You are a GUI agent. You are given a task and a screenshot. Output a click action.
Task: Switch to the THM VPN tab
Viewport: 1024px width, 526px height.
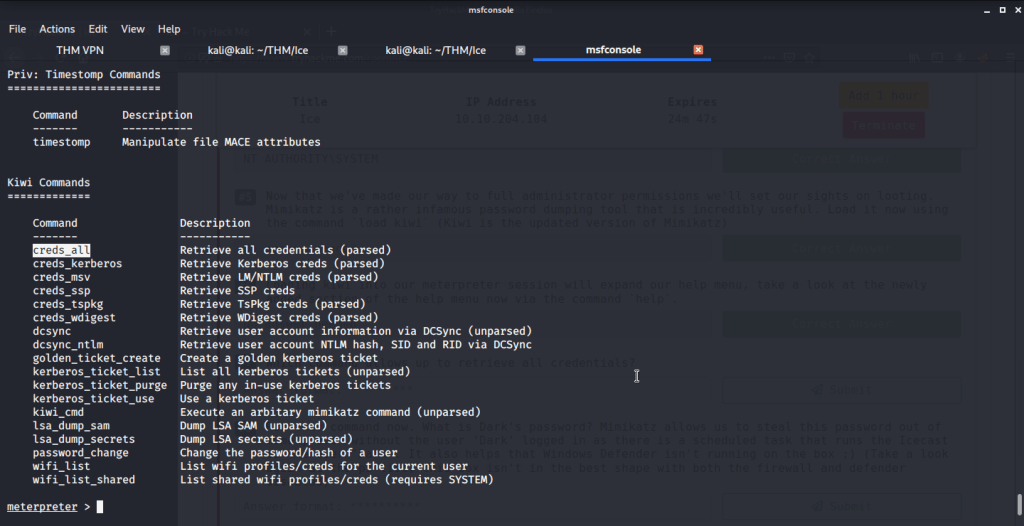coord(82,50)
